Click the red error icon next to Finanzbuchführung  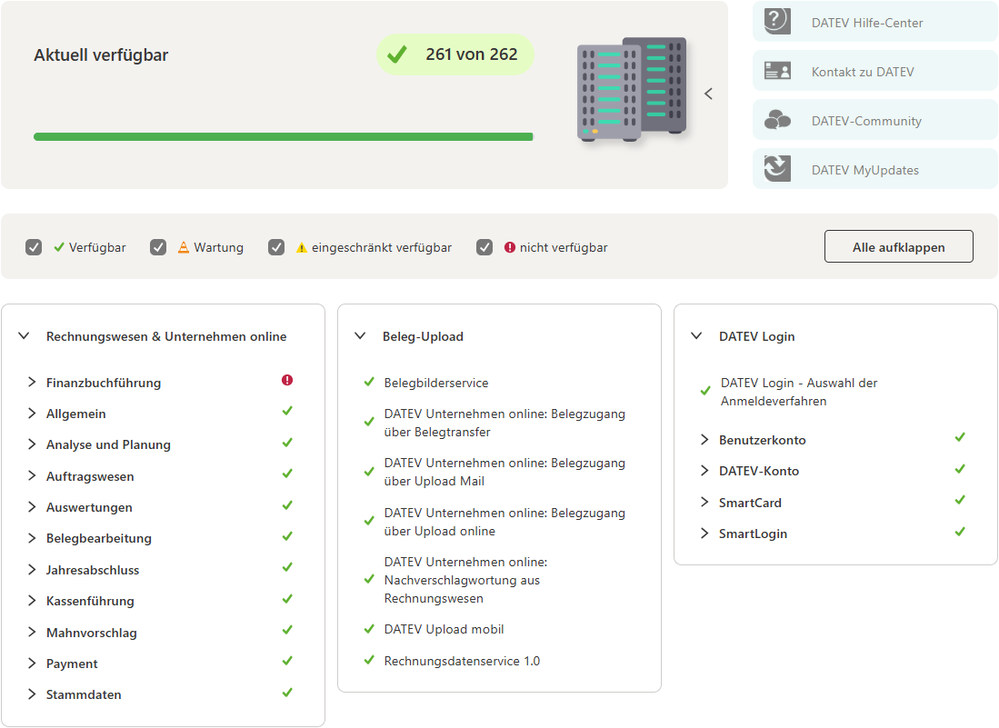click(287, 380)
